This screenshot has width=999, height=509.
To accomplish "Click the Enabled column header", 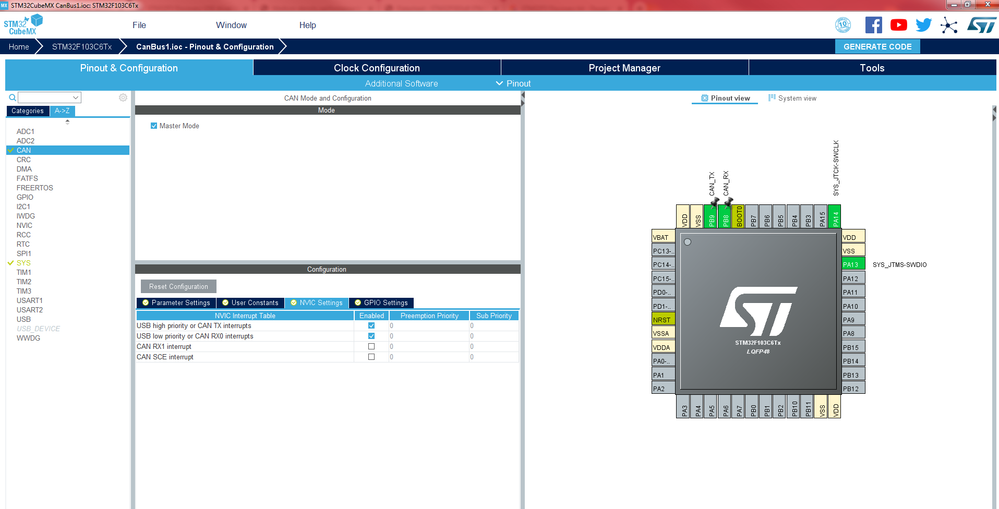I will pyautogui.click(x=371, y=315).
